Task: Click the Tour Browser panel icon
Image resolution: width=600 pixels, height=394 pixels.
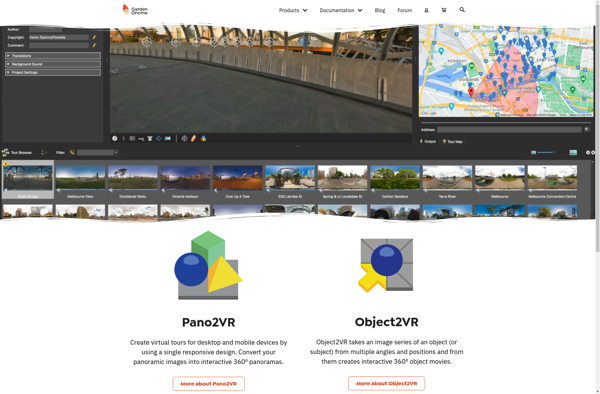Action: (x=5, y=152)
